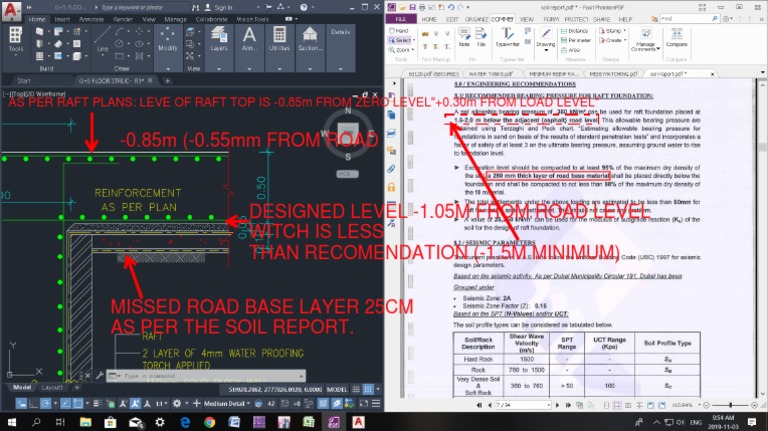Image resolution: width=768 pixels, height=431 pixels.
Task: Toggle ortho mode in AutoCAD status bar
Action: pyautogui.click(x=33, y=404)
